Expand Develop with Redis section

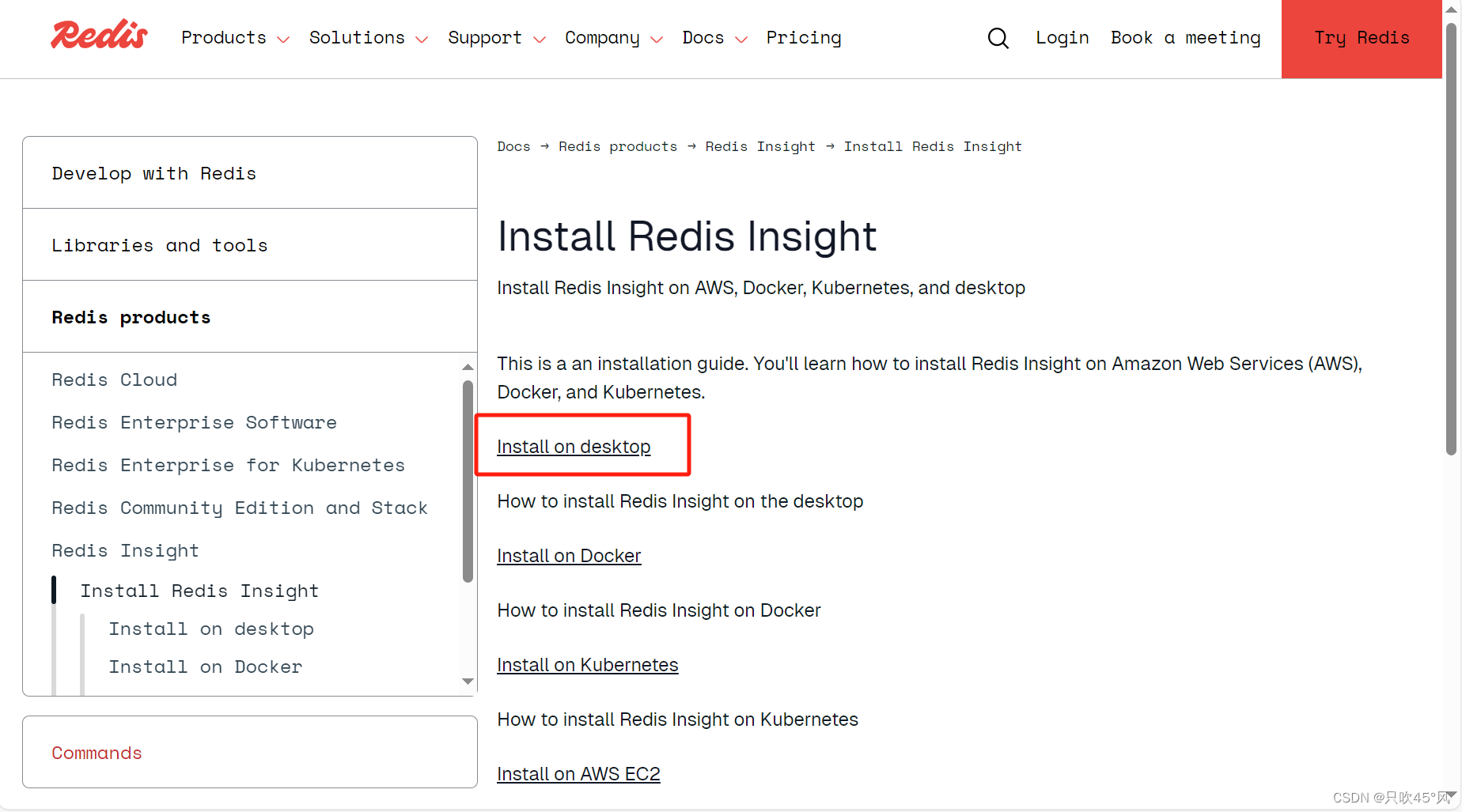[250, 173]
